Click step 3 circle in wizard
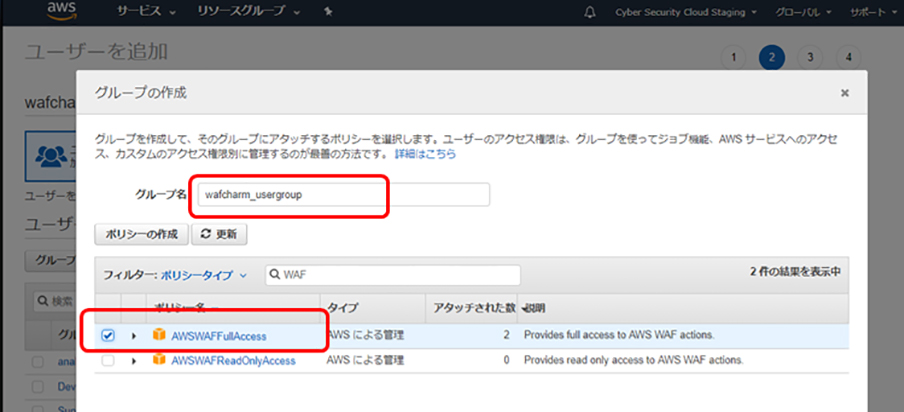Image resolution: width=904 pixels, height=412 pixels. 810,57
